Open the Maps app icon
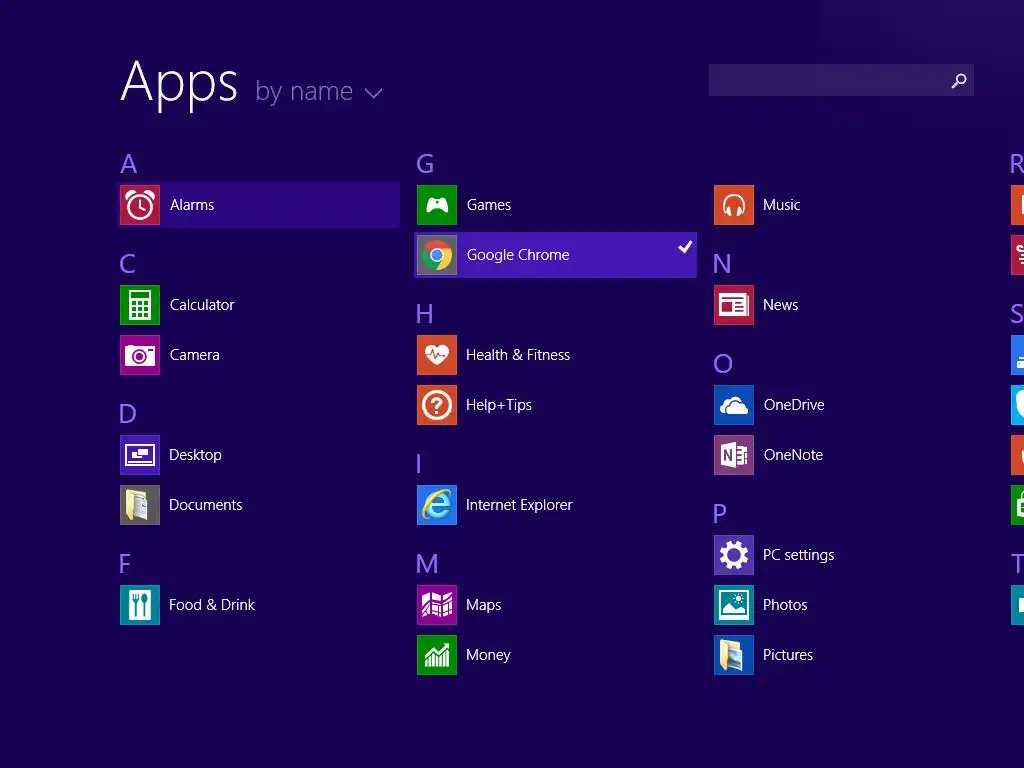Image resolution: width=1024 pixels, height=768 pixels. point(437,605)
